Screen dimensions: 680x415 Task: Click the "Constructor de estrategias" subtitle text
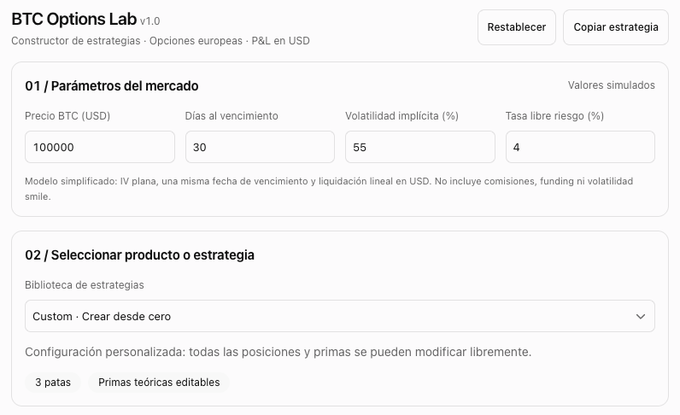point(75,41)
